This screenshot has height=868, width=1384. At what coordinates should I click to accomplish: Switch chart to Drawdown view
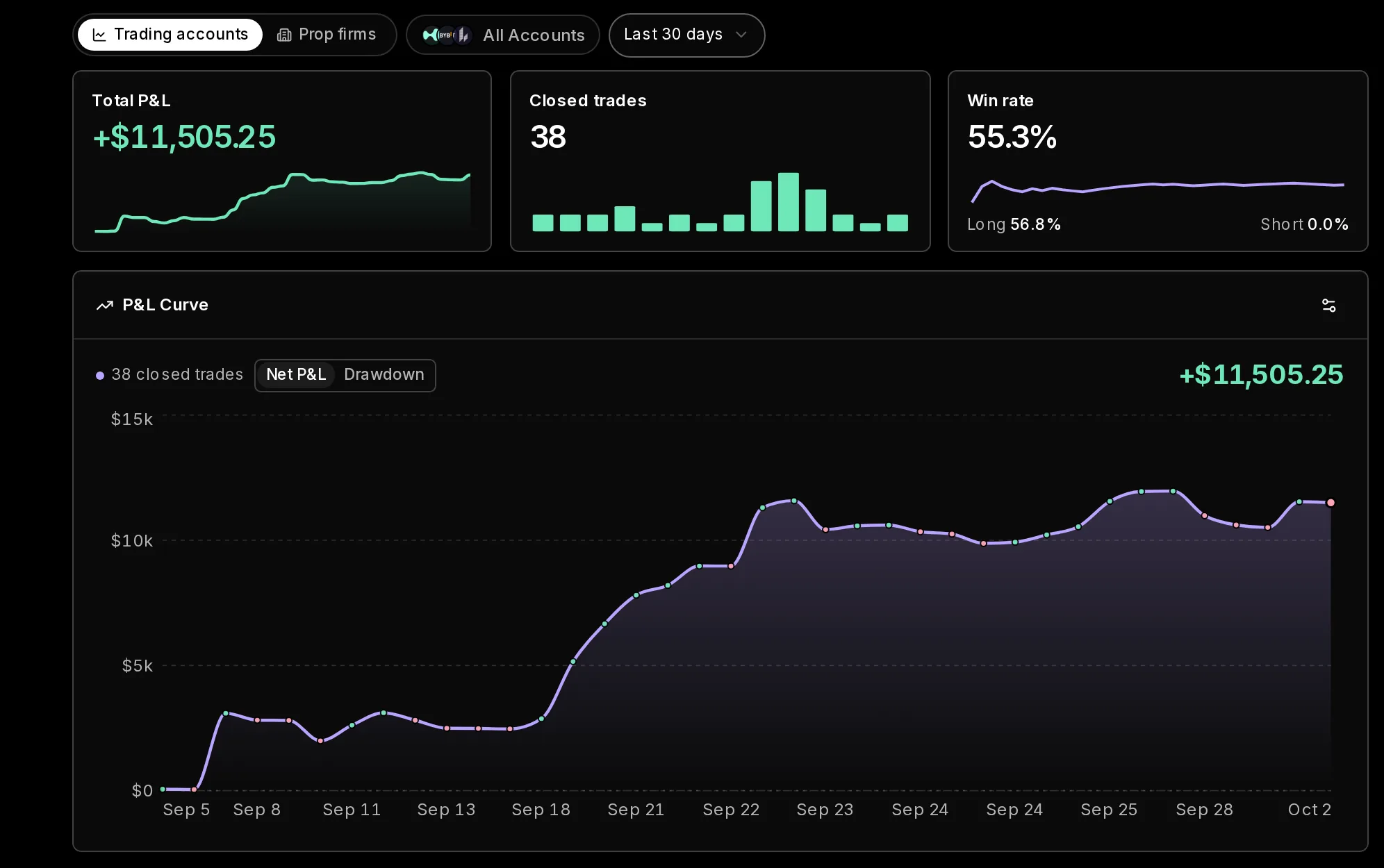click(384, 375)
